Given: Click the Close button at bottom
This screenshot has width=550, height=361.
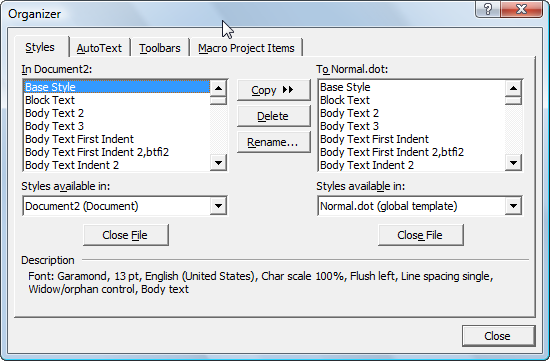Looking at the screenshot, I should tap(498, 336).
